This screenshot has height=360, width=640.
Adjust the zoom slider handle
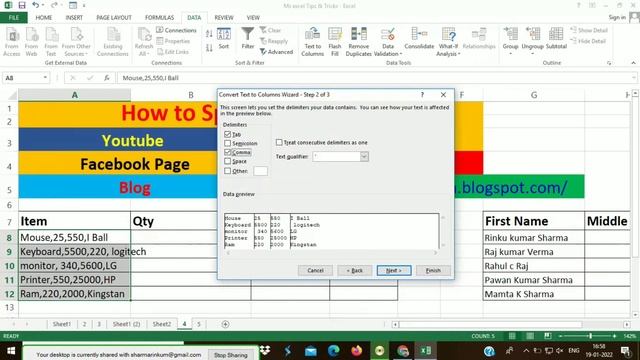pyautogui.click(x=590, y=336)
